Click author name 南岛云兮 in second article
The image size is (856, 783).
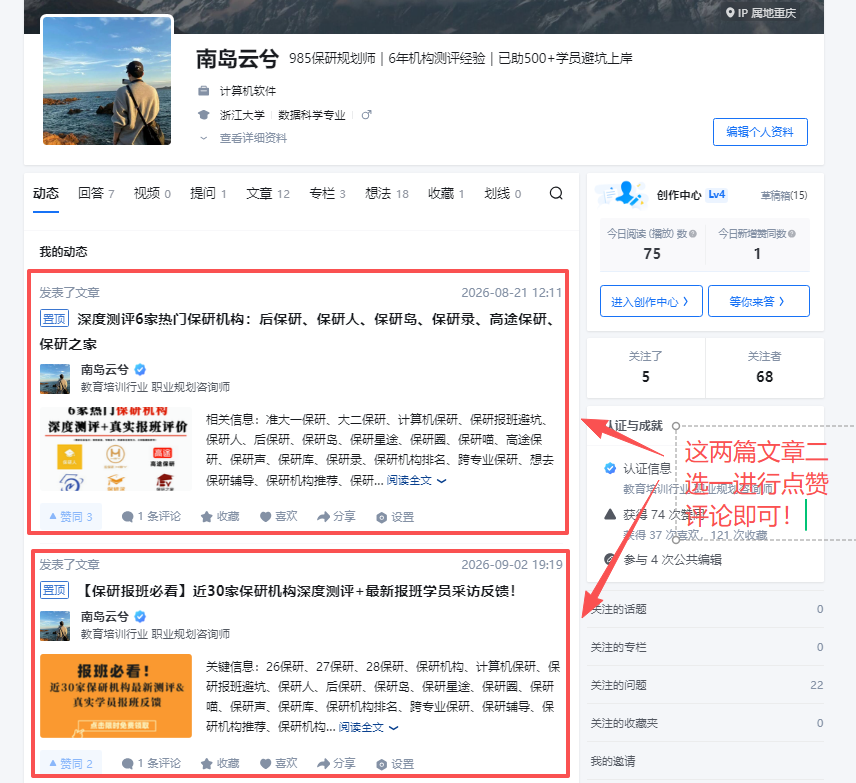(105, 616)
